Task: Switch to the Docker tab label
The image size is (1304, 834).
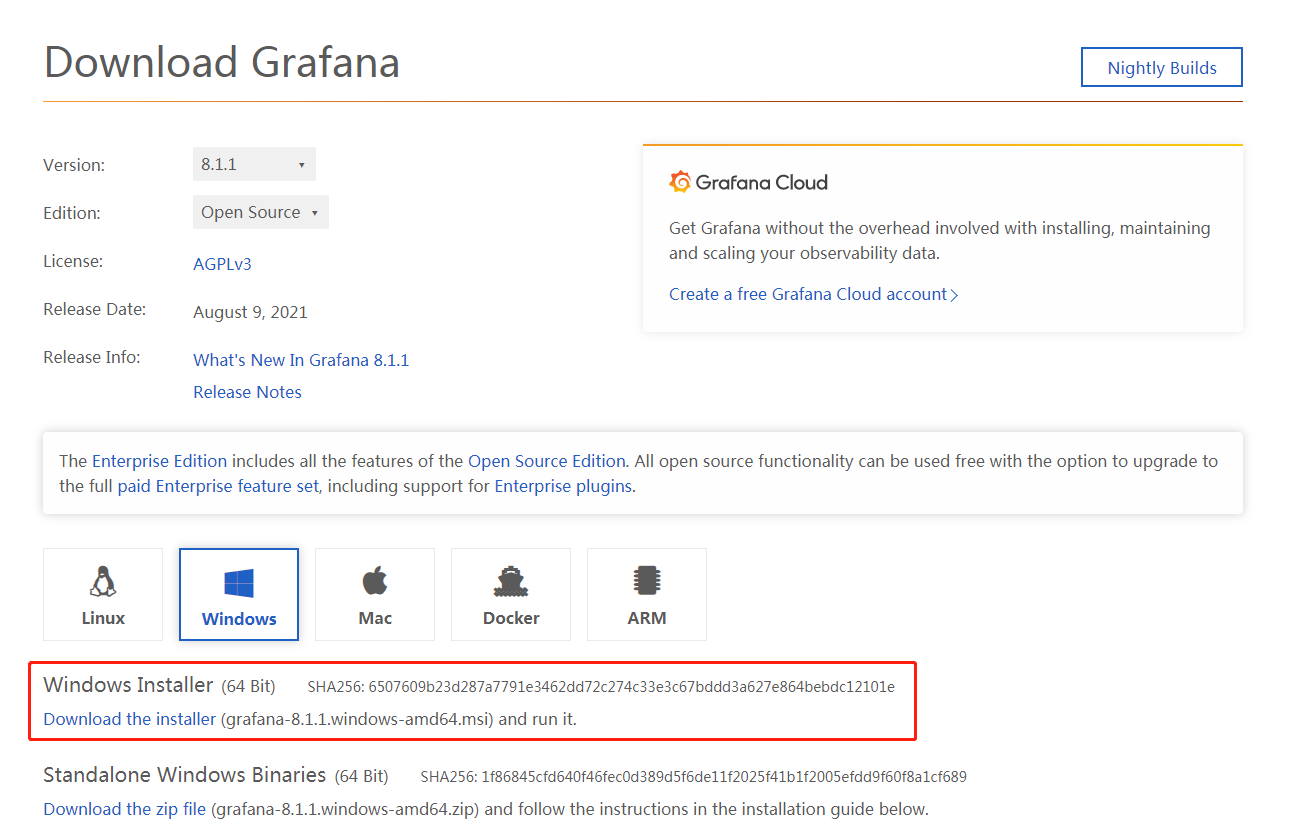Action: [511, 618]
